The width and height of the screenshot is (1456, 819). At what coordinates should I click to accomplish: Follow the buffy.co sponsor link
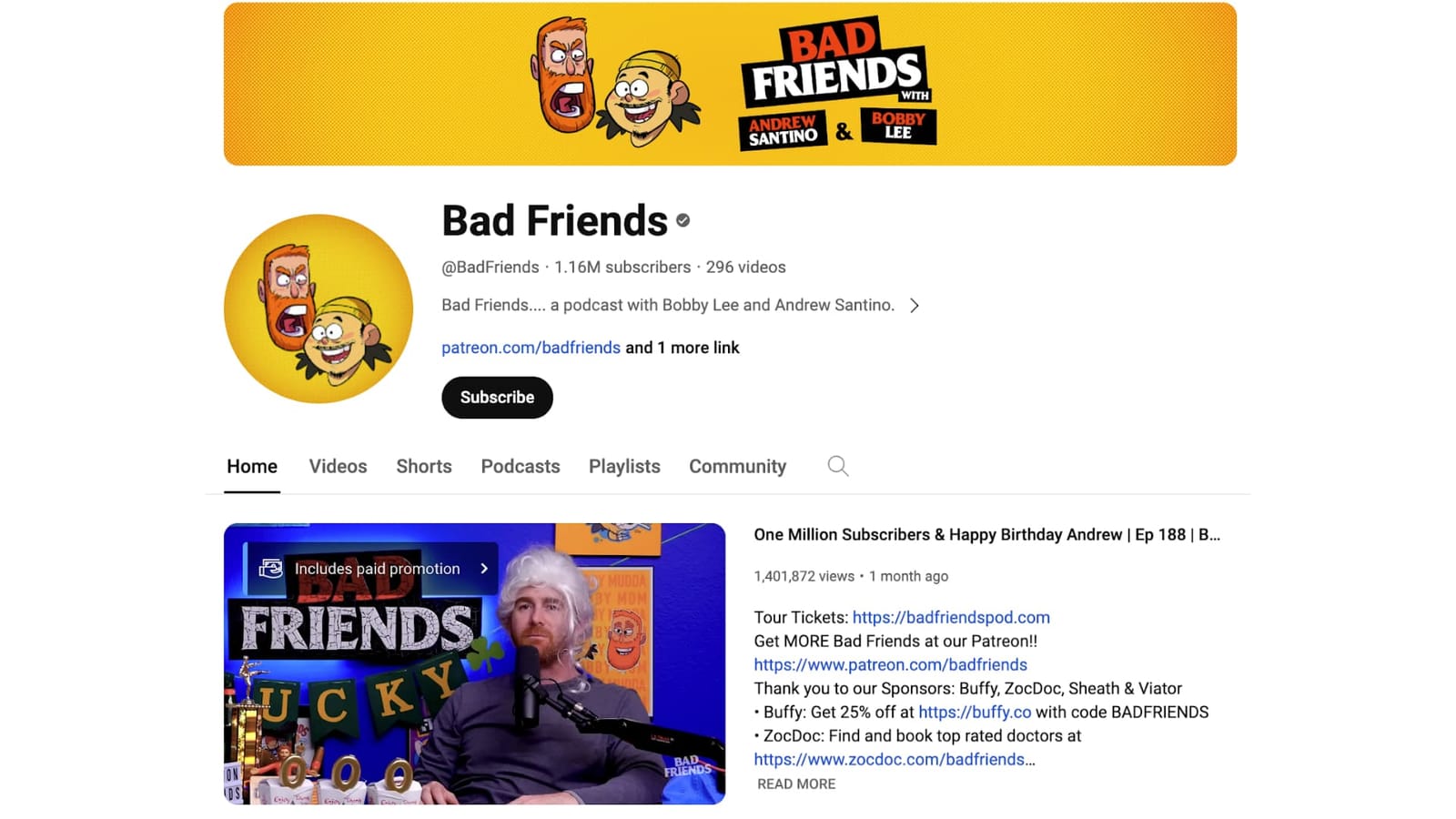click(975, 712)
